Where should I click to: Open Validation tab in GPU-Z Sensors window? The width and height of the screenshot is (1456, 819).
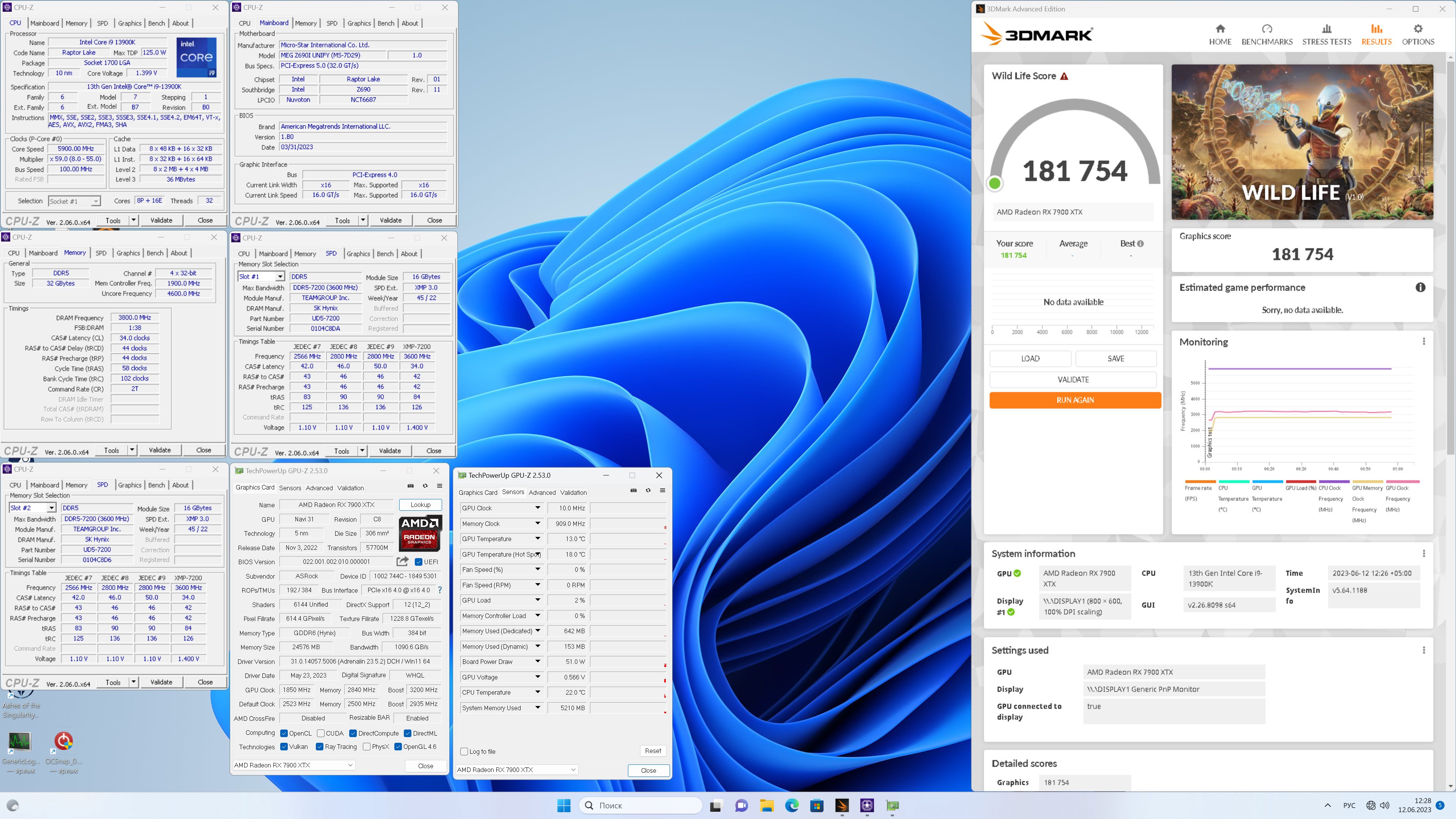[573, 492]
